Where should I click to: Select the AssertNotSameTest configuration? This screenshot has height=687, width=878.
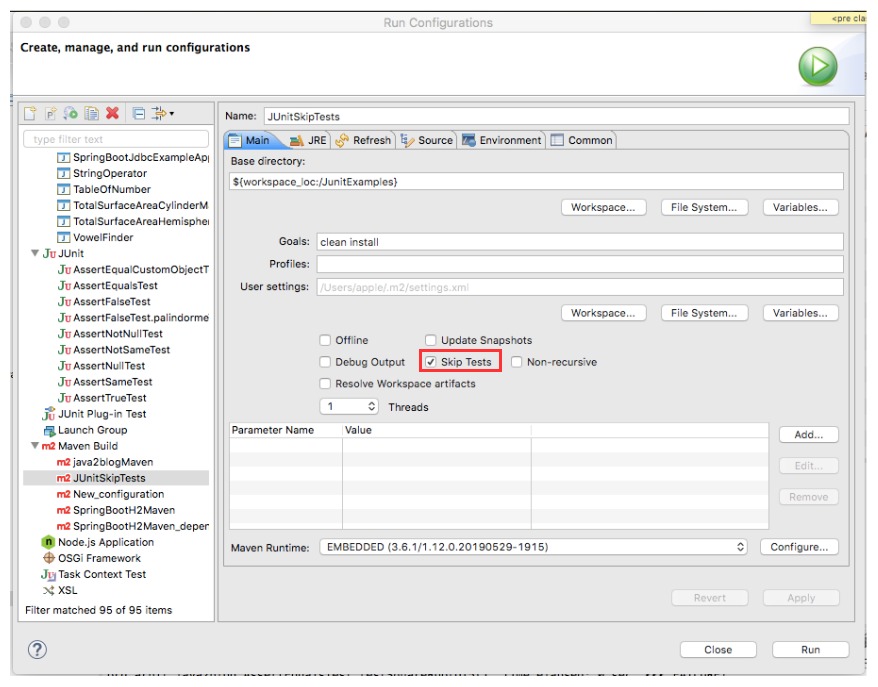coord(114,350)
